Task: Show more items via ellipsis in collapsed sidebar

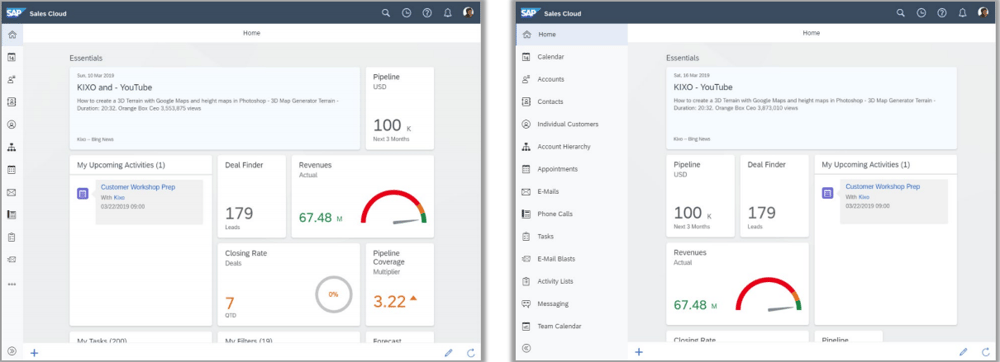Action: click(x=11, y=284)
